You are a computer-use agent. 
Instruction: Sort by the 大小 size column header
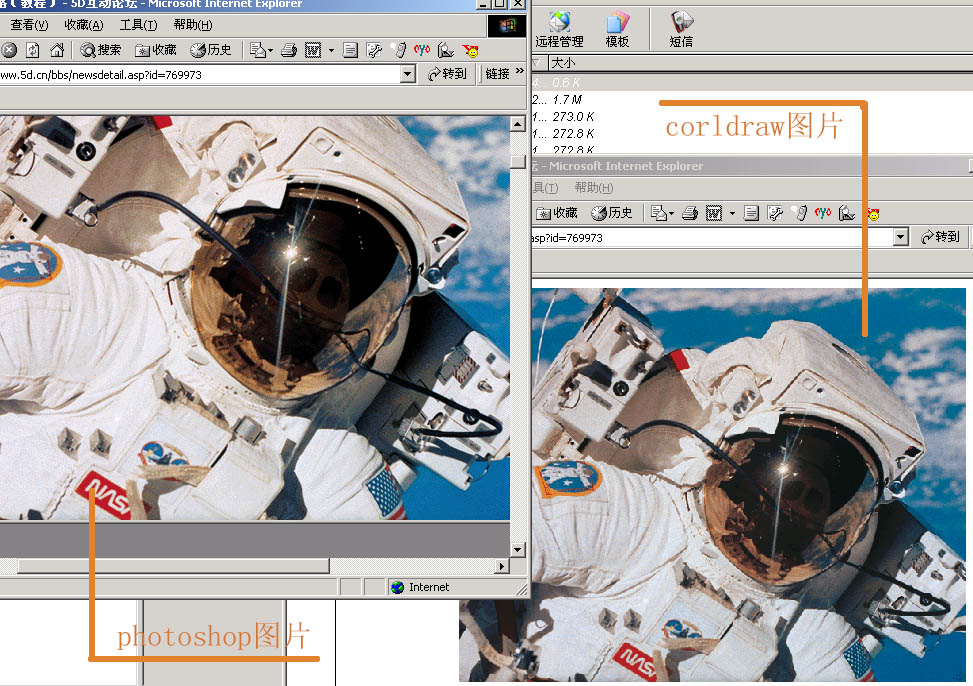click(x=563, y=63)
